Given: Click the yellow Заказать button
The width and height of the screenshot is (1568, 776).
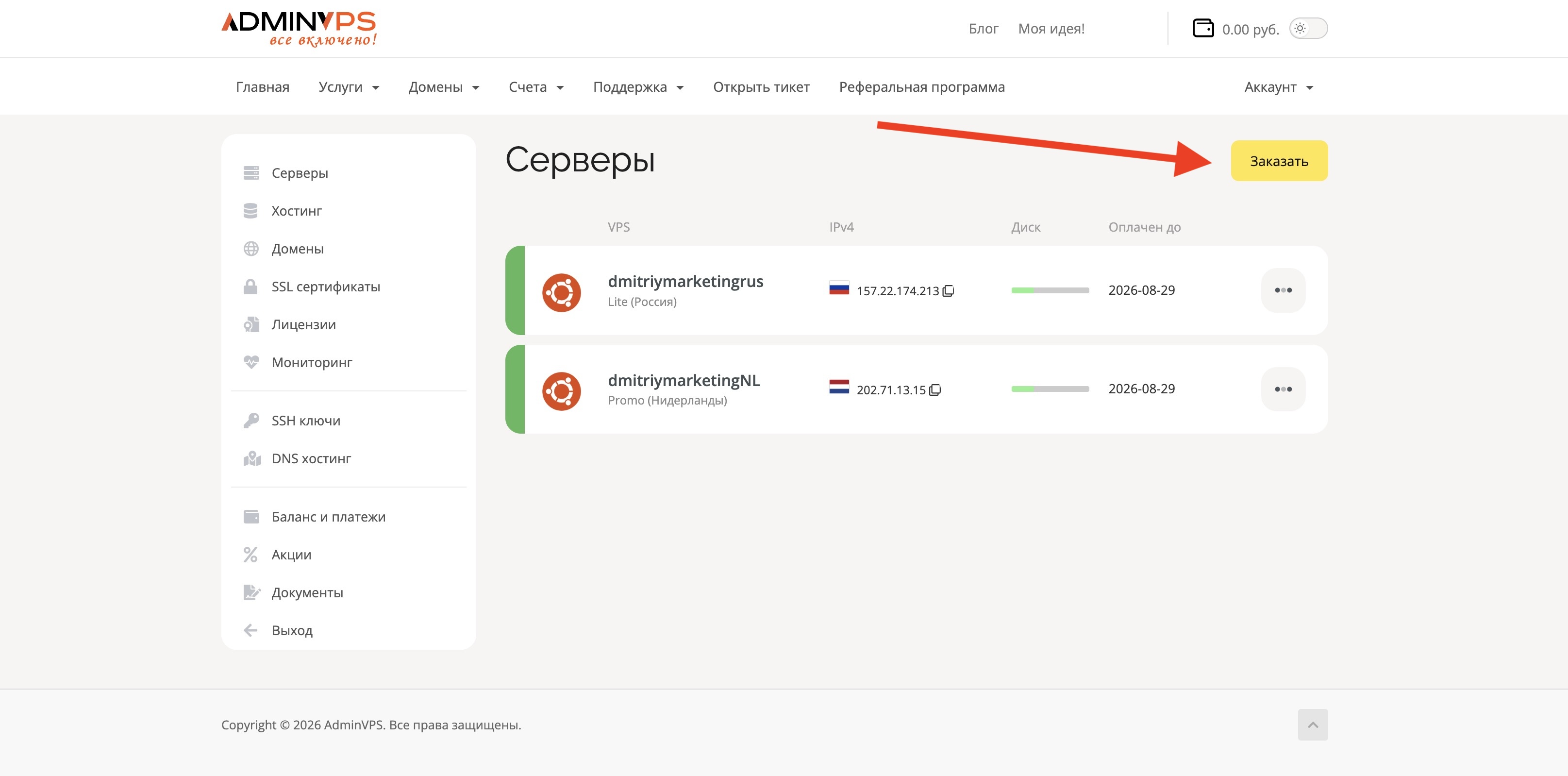Looking at the screenshot, I should point(1279,161).
